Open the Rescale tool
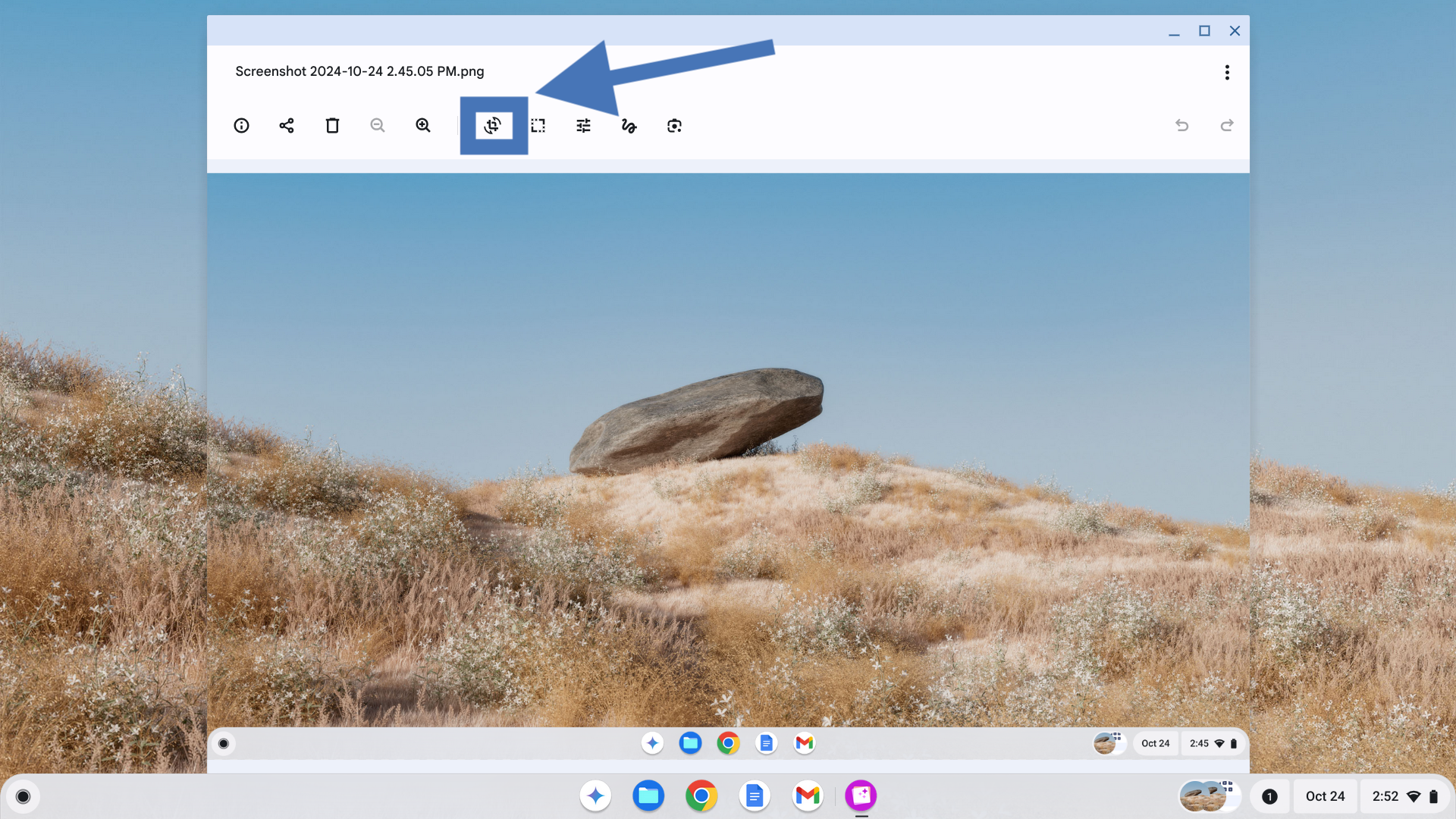 (x=538, y=126)
